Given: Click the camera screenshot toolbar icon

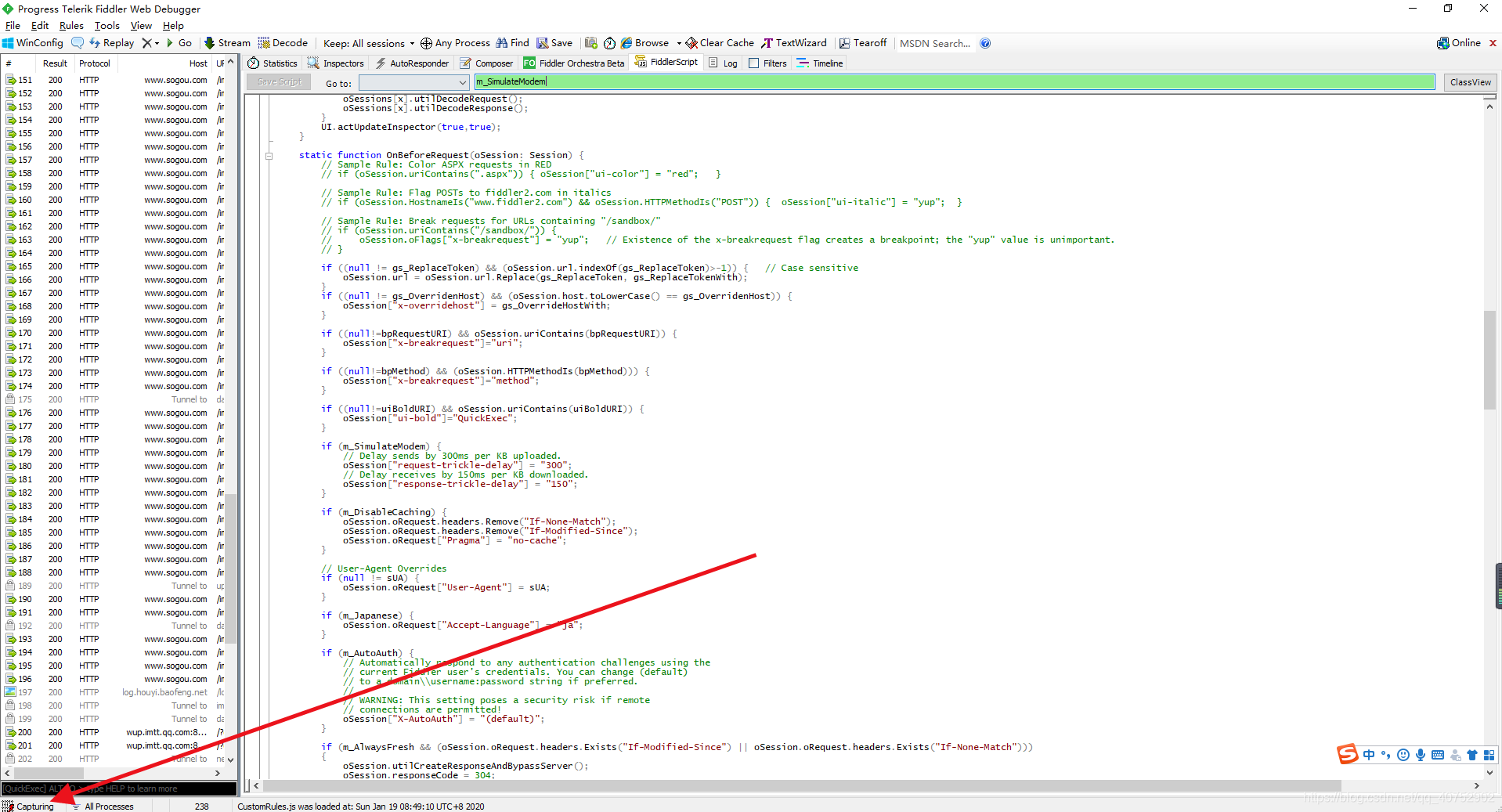Looking at the screenshot, I should pyautogui.click(x=591, y=43).
